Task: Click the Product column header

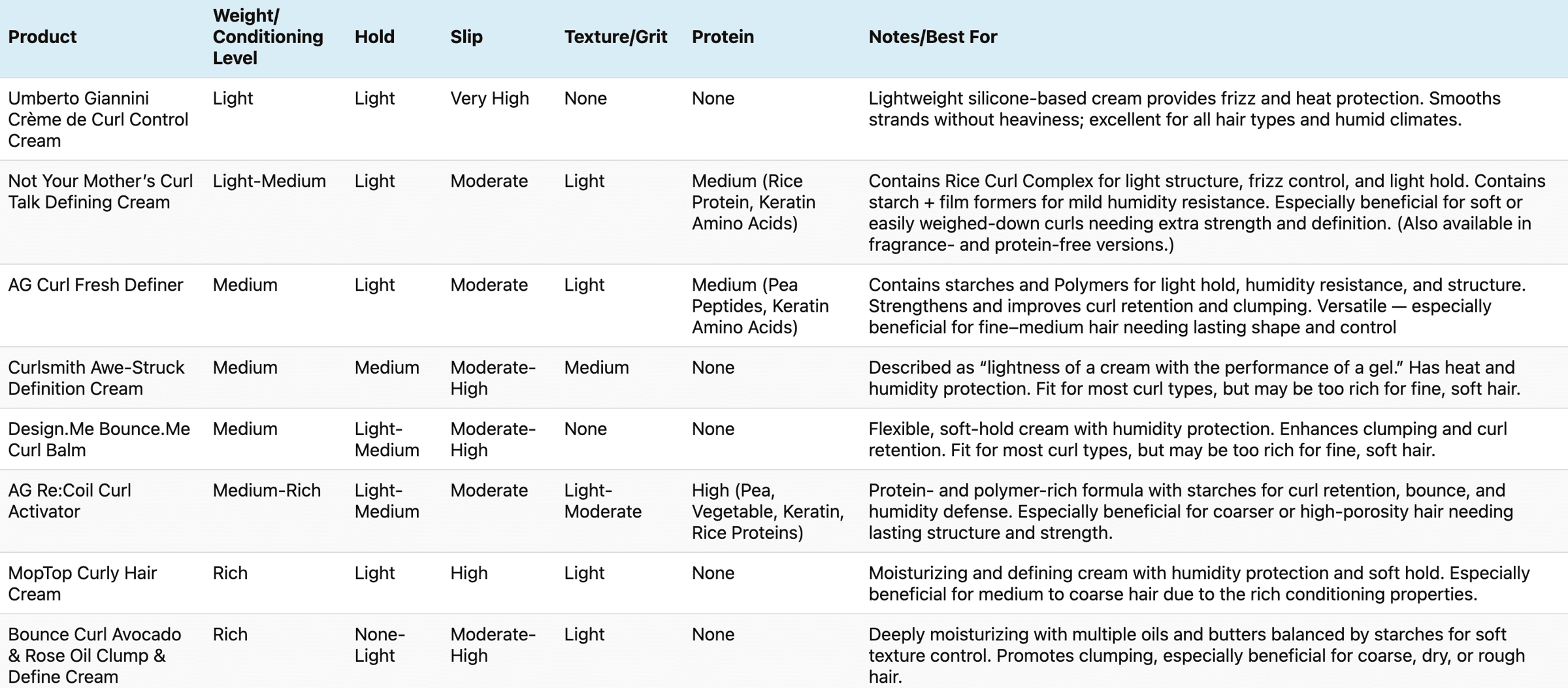Action: pos(42,37)
